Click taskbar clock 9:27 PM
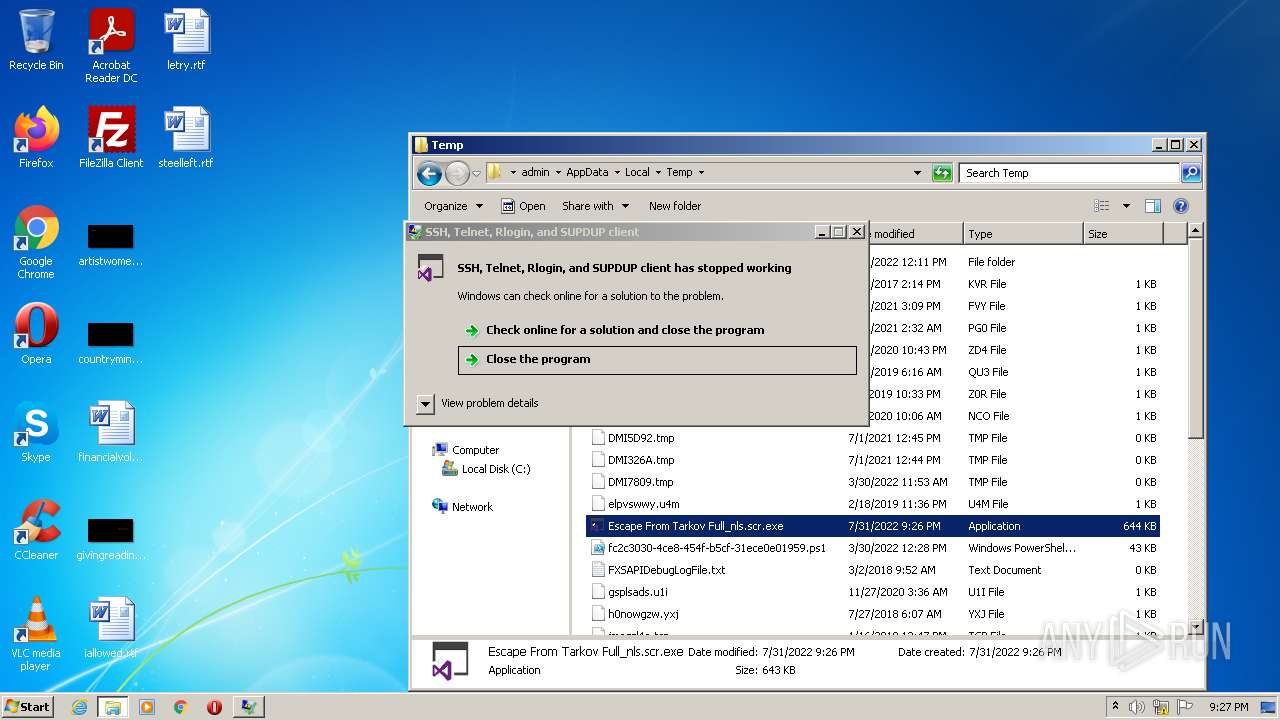This screenshot has height=720, width=1280. point(1228,707)
